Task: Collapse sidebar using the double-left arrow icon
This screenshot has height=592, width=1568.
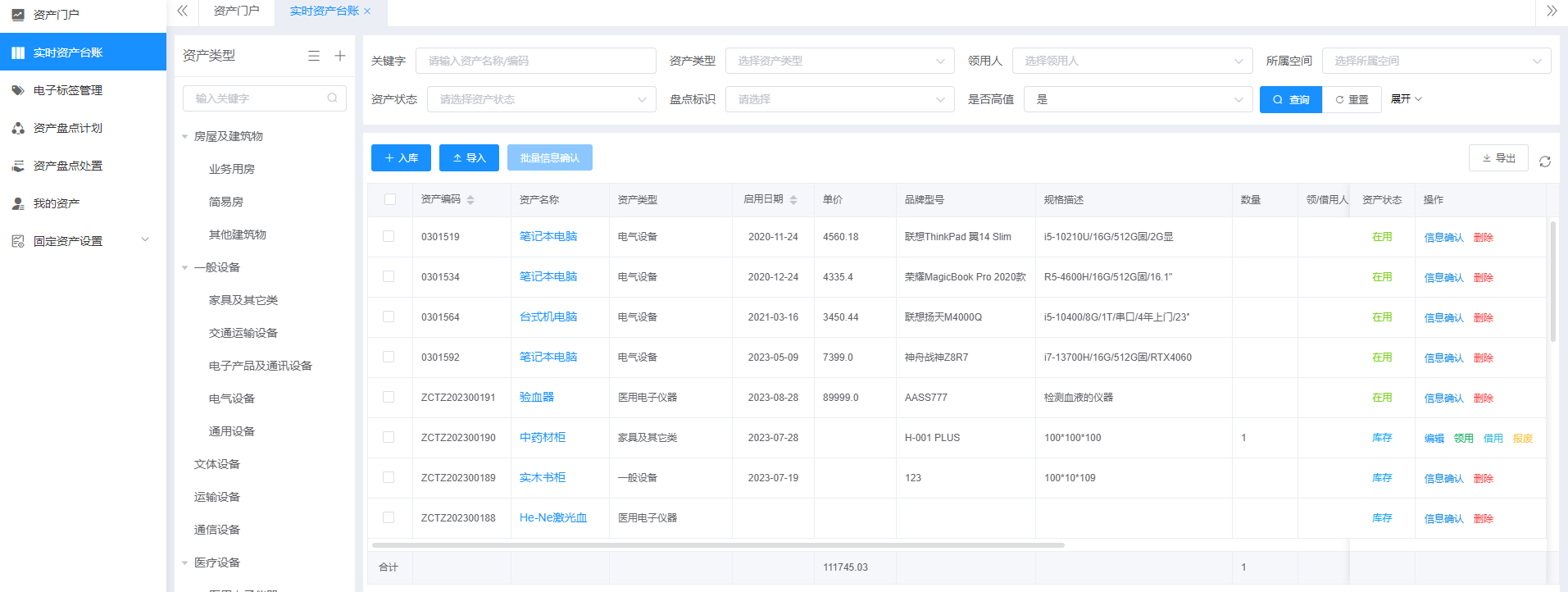Action: (183, 11)
